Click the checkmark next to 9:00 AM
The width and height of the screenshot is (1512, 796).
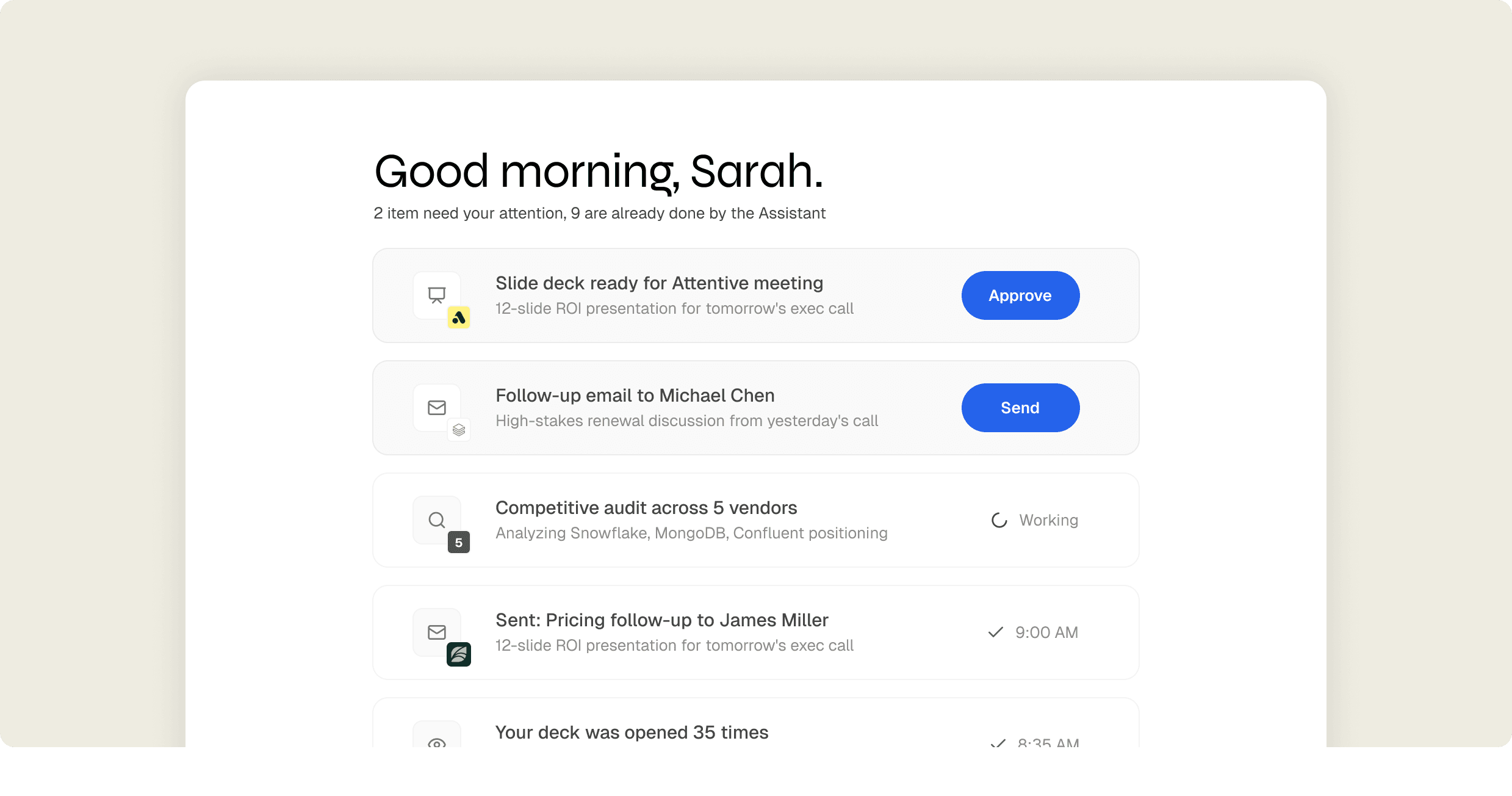point(996,632)
